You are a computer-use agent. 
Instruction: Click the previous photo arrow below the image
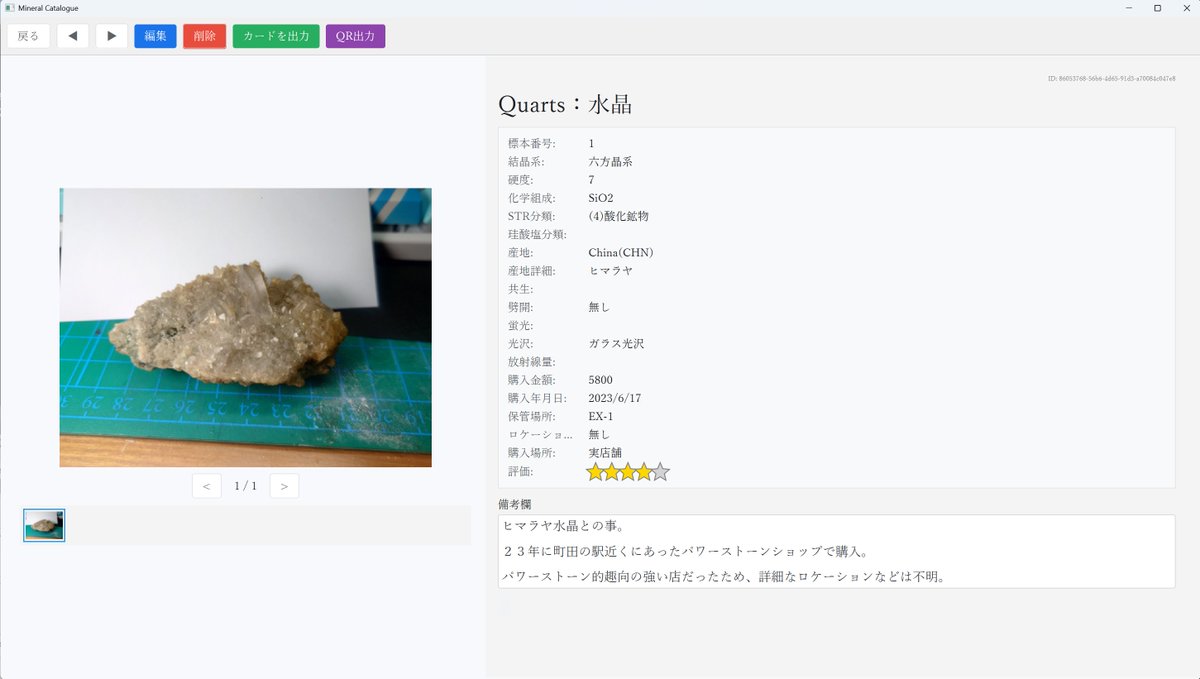point(206,485)
